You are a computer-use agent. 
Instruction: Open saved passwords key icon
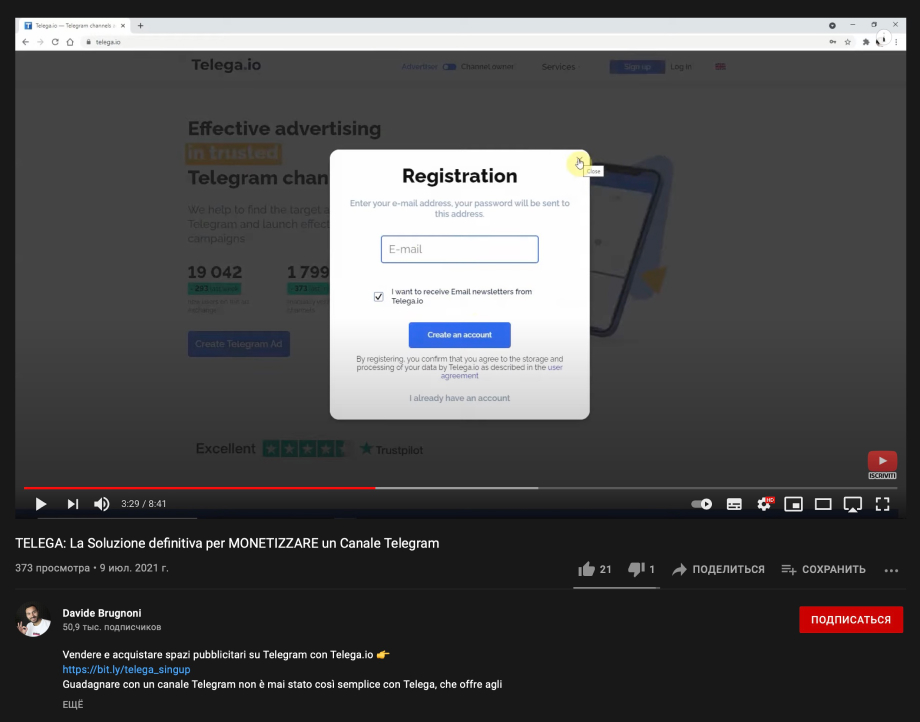coord(833,42)
